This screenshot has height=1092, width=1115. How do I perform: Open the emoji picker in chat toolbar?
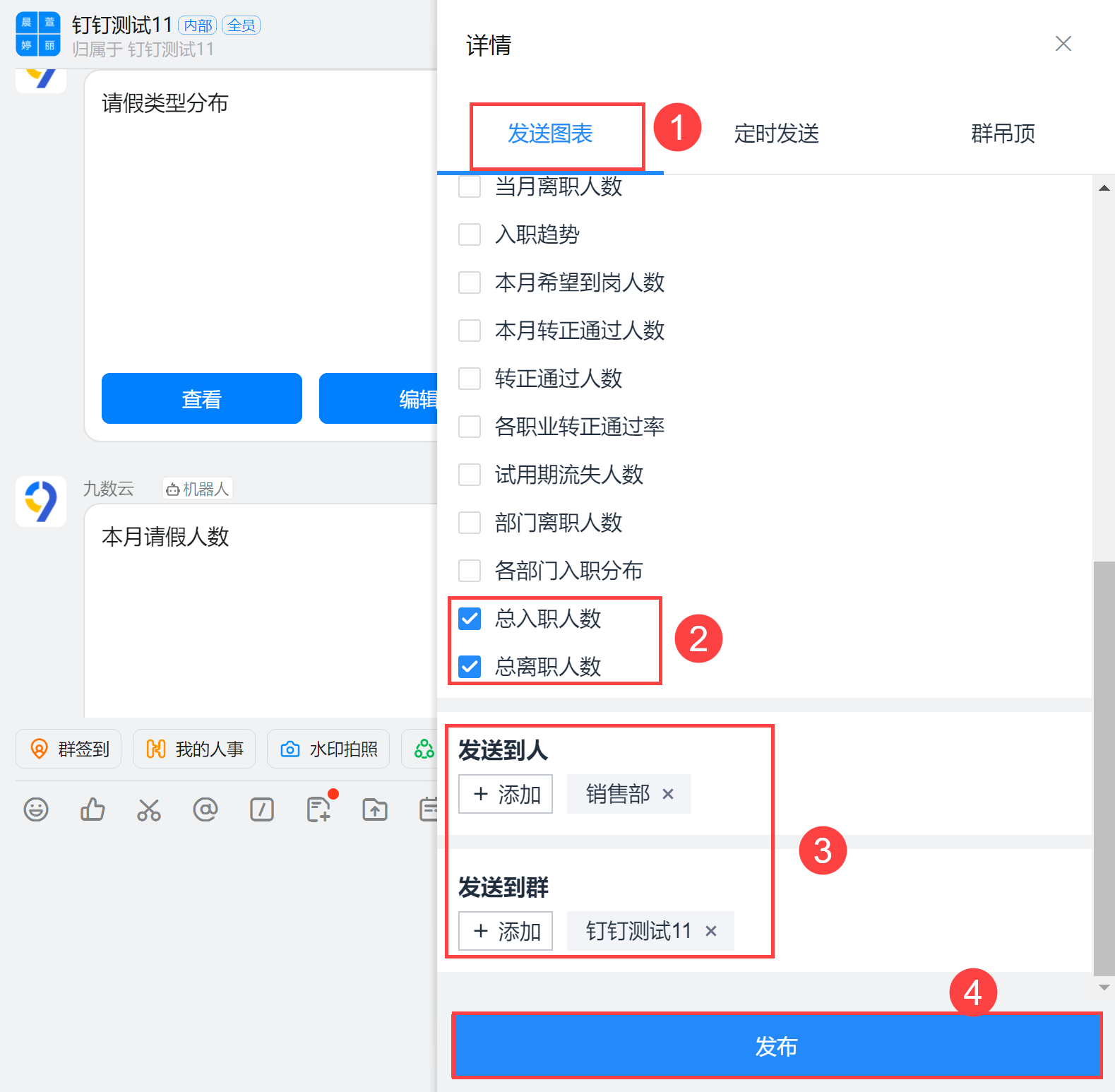(x=36, y=809)
